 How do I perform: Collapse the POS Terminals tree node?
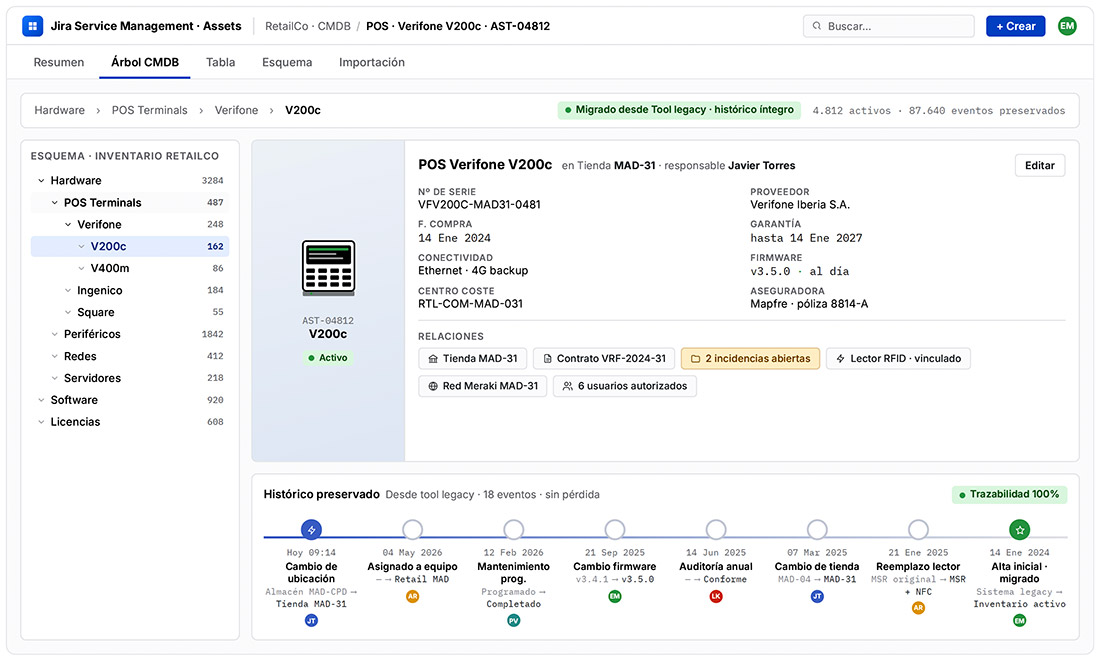(x=54, y=203)
